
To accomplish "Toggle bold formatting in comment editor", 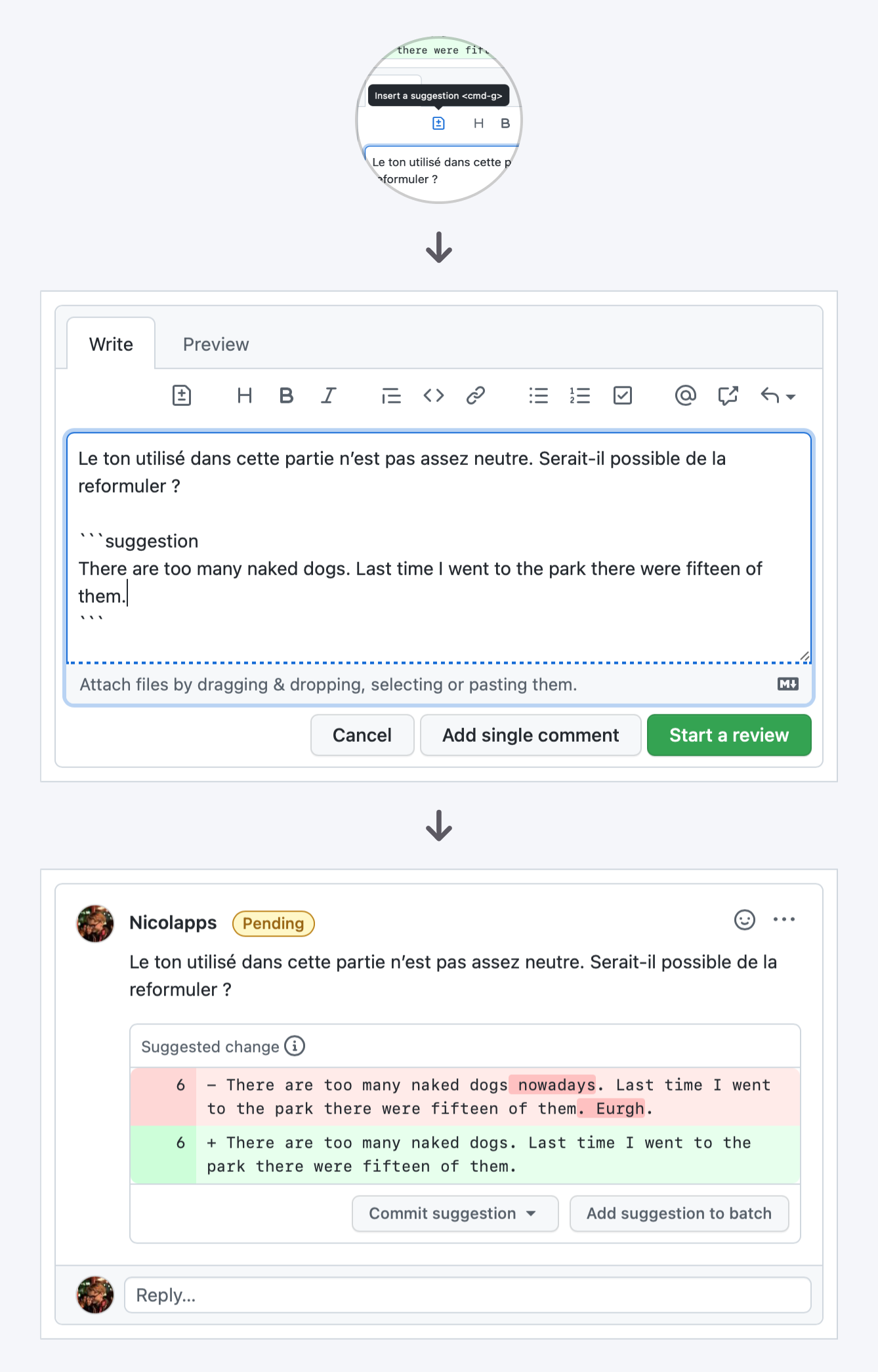I will click(x=286, y=395).
